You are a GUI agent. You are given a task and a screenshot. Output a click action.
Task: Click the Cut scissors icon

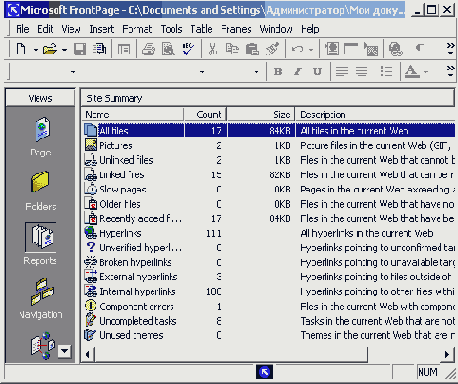pyautogui.click(x=213, y=49)
